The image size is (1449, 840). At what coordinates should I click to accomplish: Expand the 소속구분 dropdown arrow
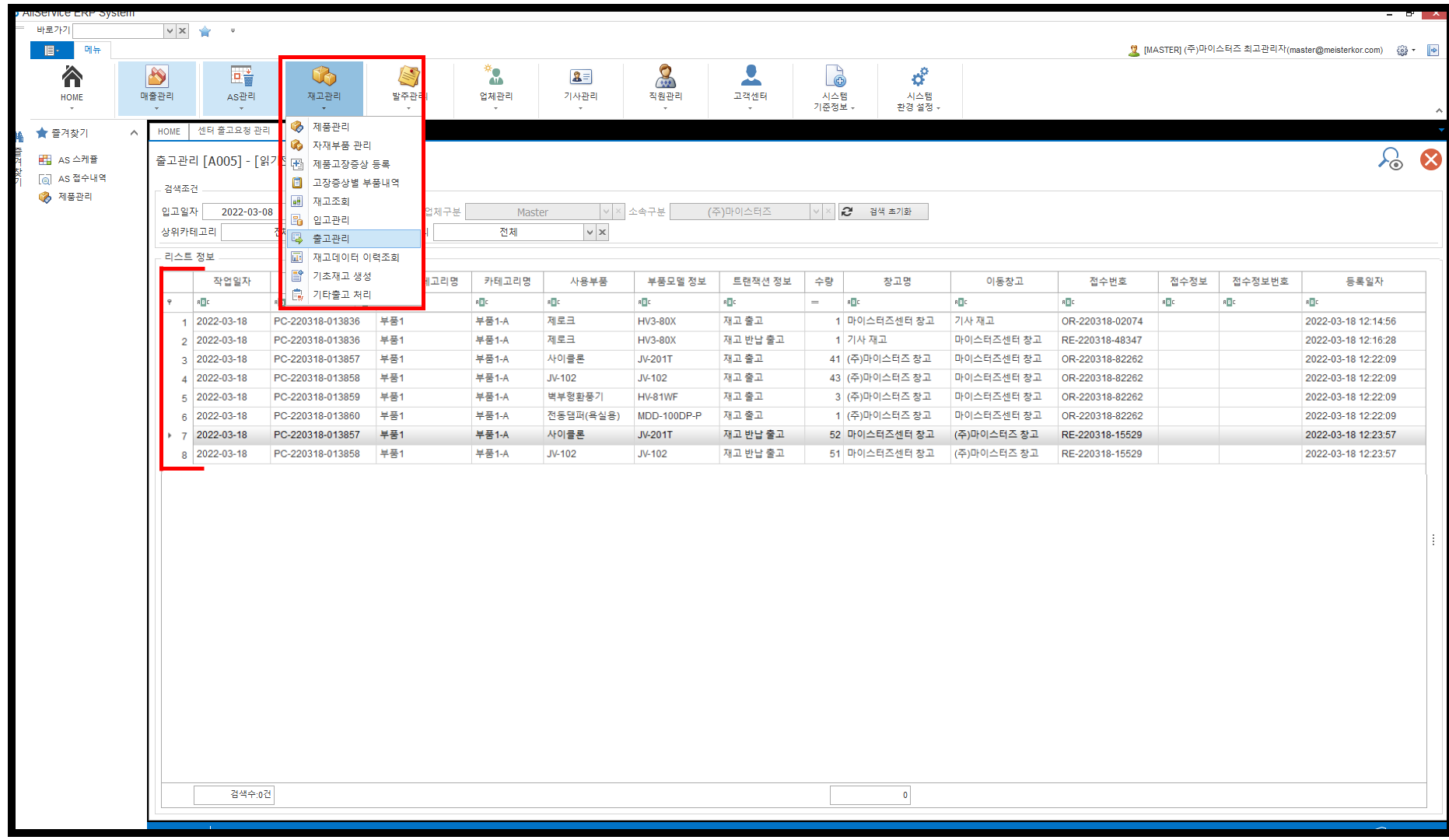(816, 212)
